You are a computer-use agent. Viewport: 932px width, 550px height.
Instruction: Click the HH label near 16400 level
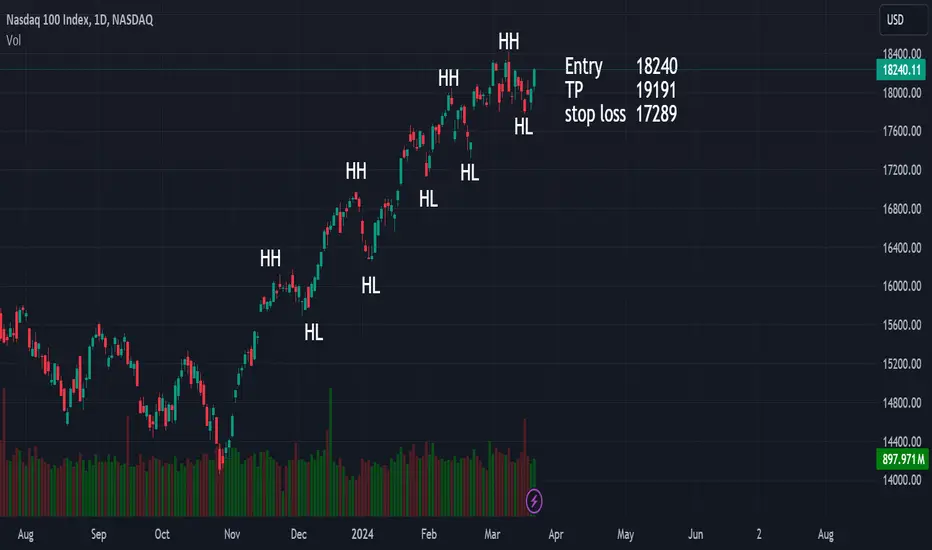click(270, 259)
